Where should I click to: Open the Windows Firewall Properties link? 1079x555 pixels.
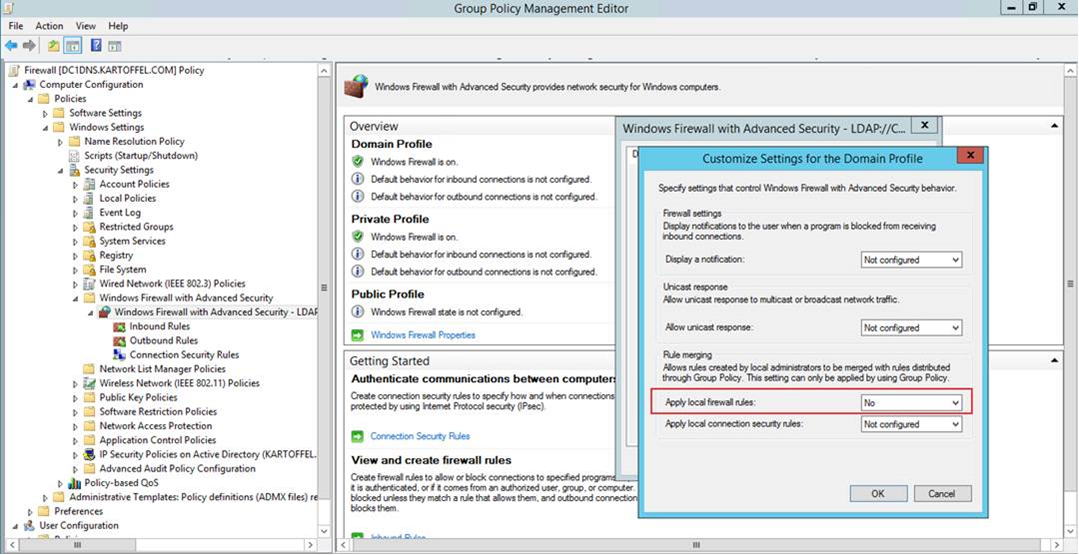(423, 335)
